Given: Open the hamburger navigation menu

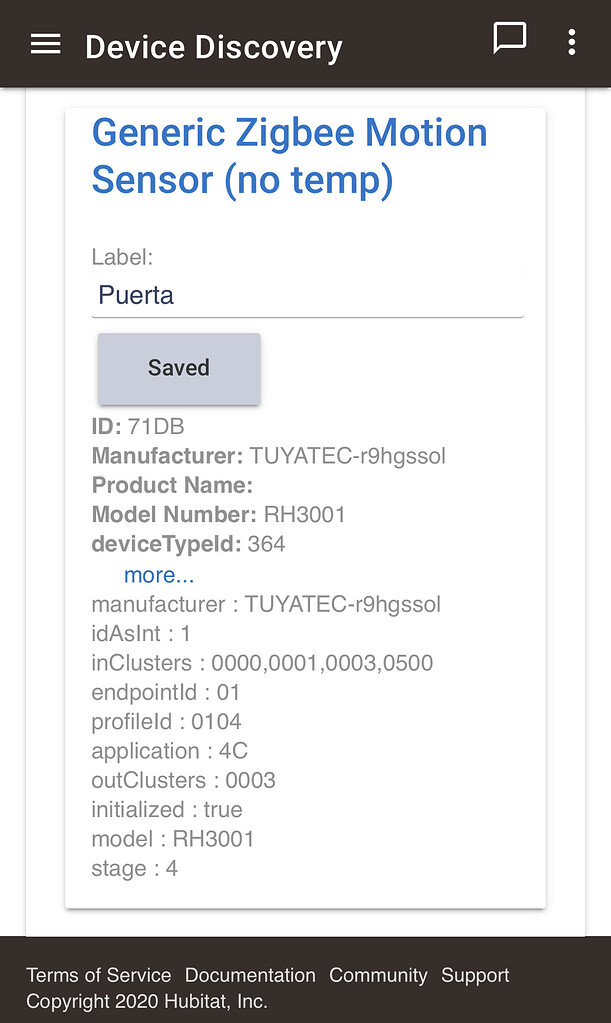Looking at the screenshot, I should coord(44,43).
